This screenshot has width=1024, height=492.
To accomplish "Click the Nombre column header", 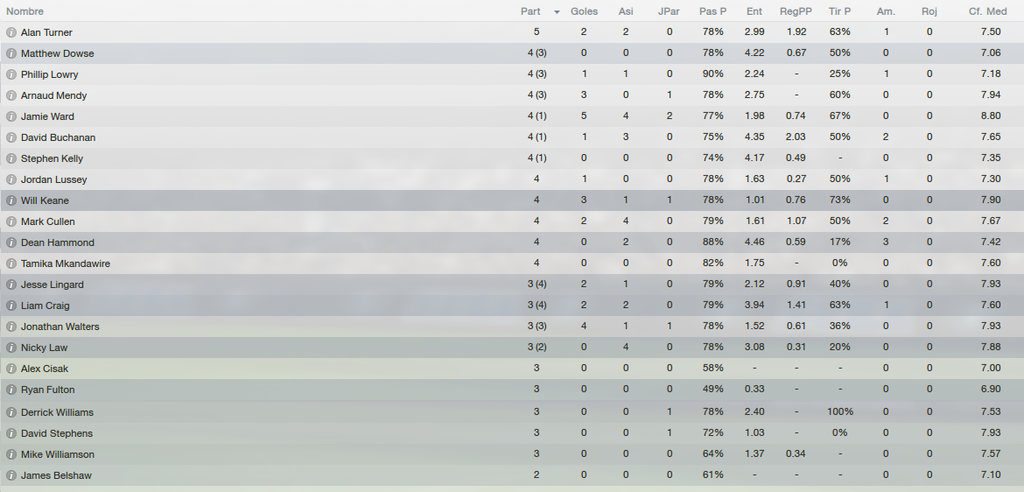I will 25,11.
